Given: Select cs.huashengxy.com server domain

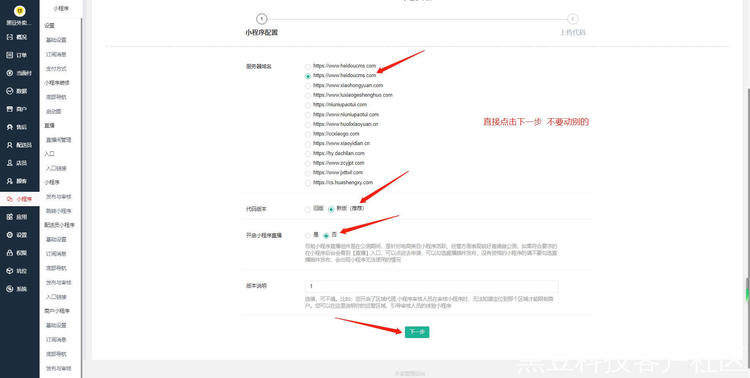Looking at the screenshot, I should point(308,183).
